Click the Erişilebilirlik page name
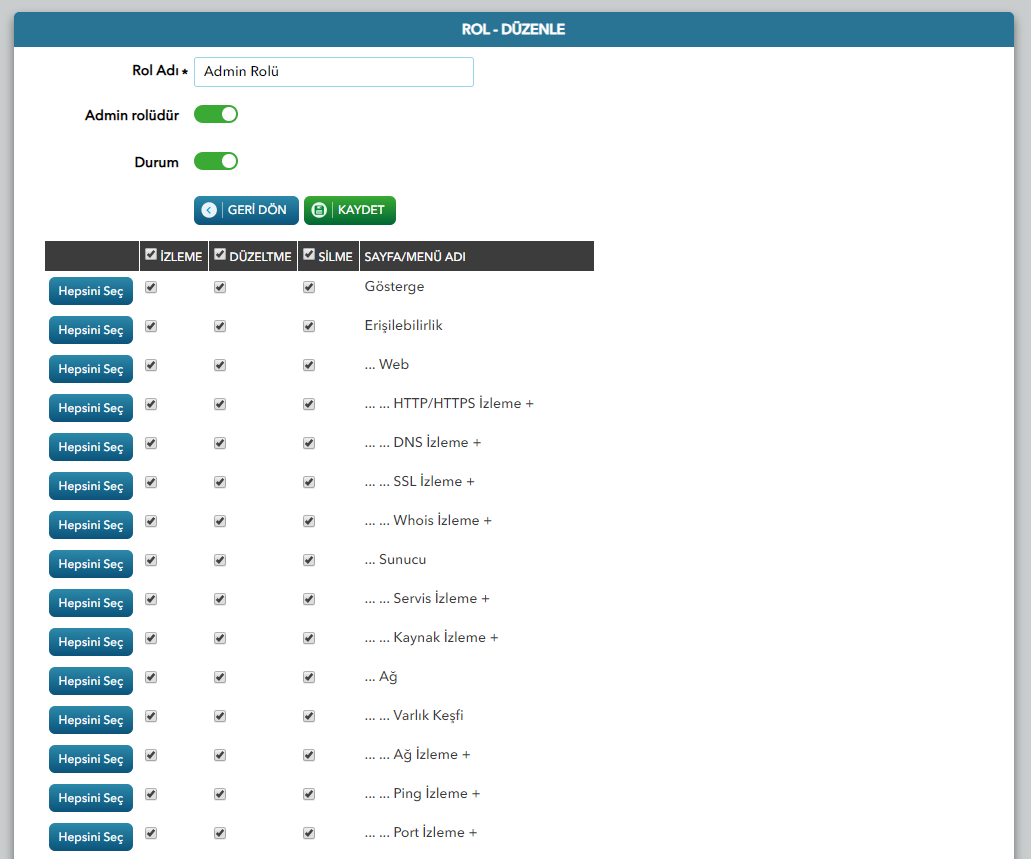 (404, 326)
